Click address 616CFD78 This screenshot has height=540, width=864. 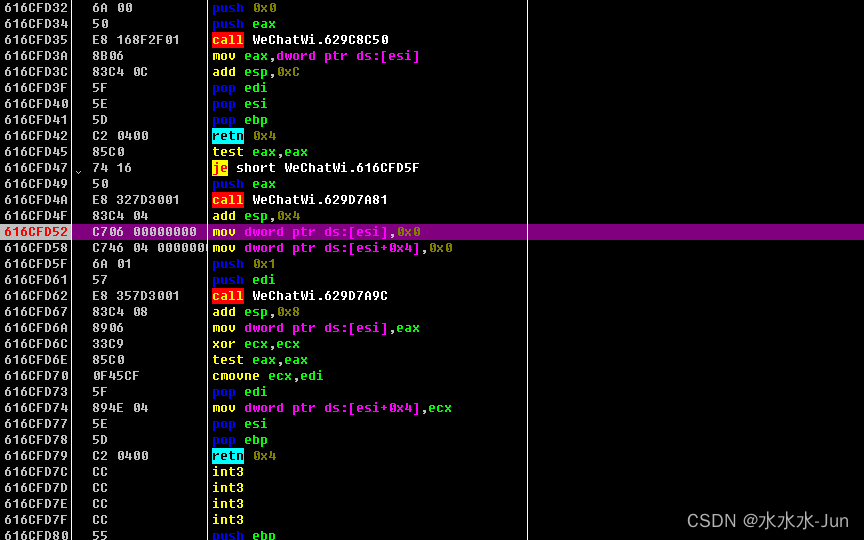pyautogui.click(x=36, y=439)
